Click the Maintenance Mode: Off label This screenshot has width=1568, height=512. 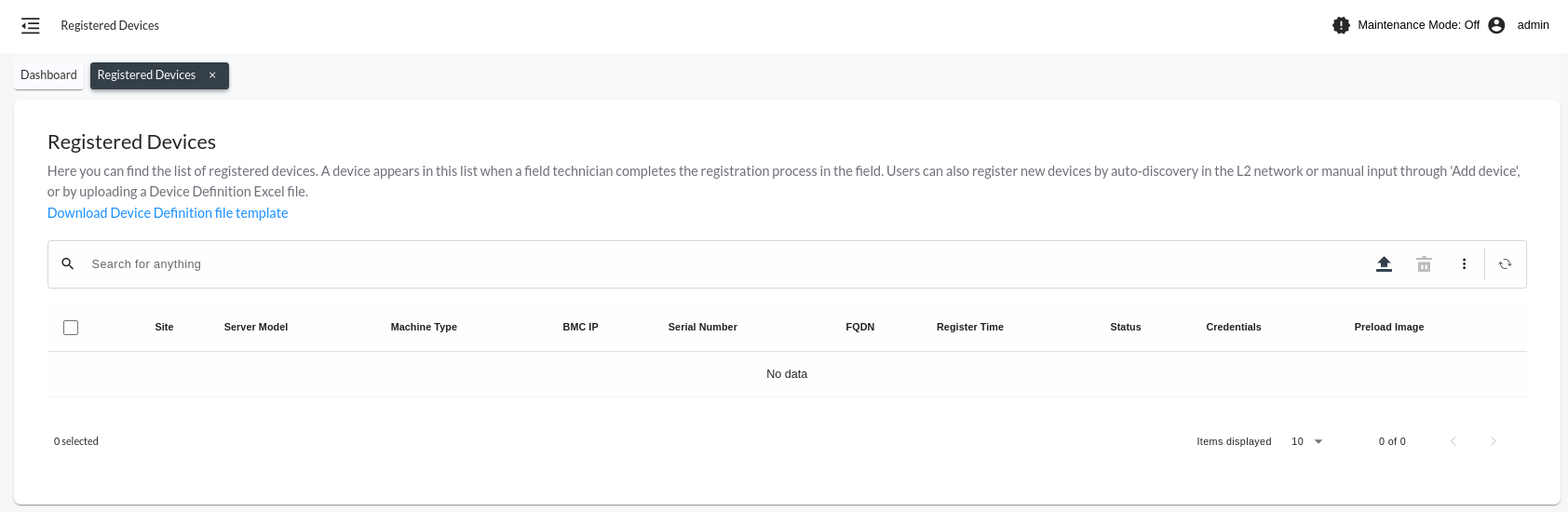(1418, 25)
